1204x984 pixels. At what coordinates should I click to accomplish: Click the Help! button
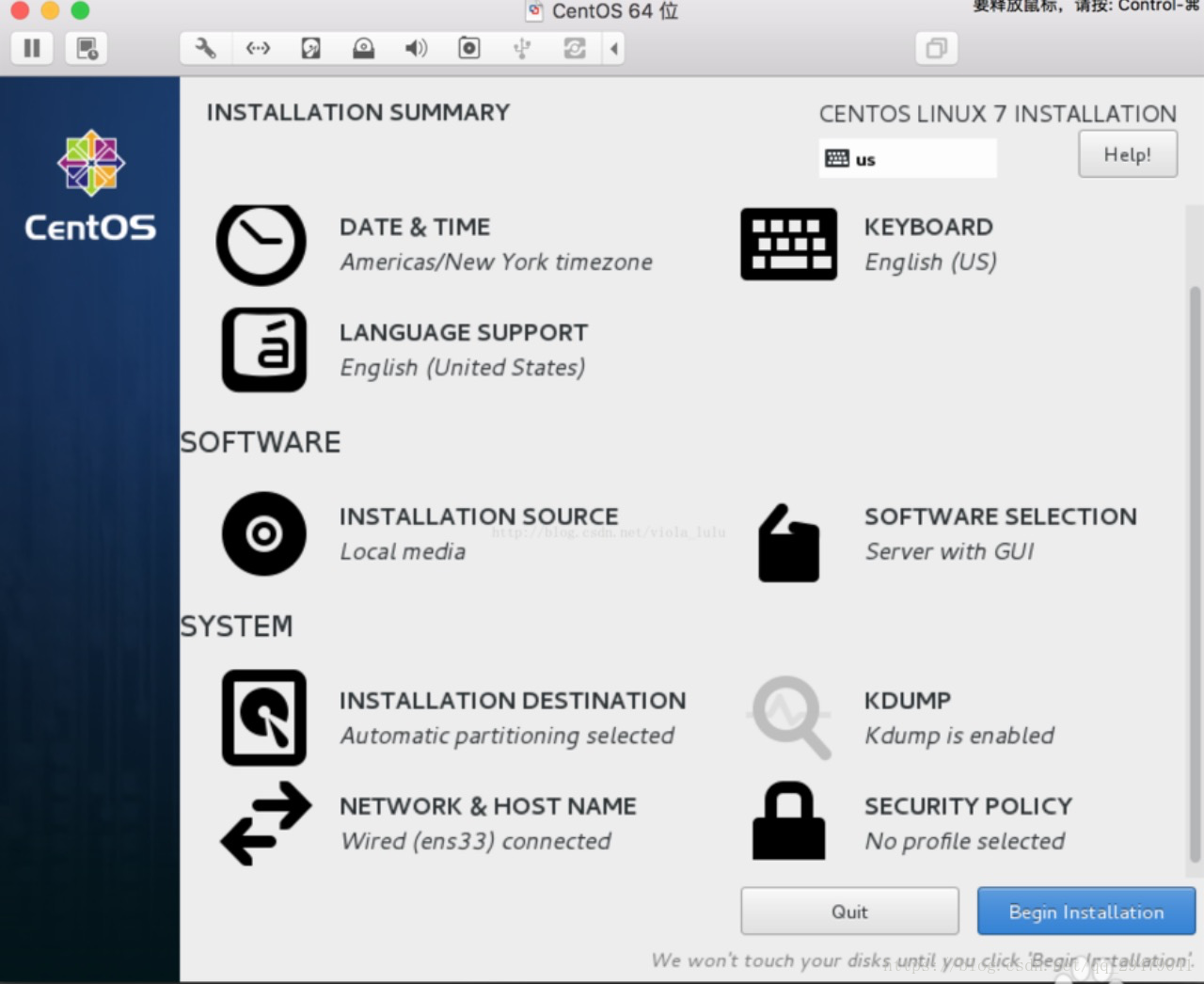pos(1128,154)
